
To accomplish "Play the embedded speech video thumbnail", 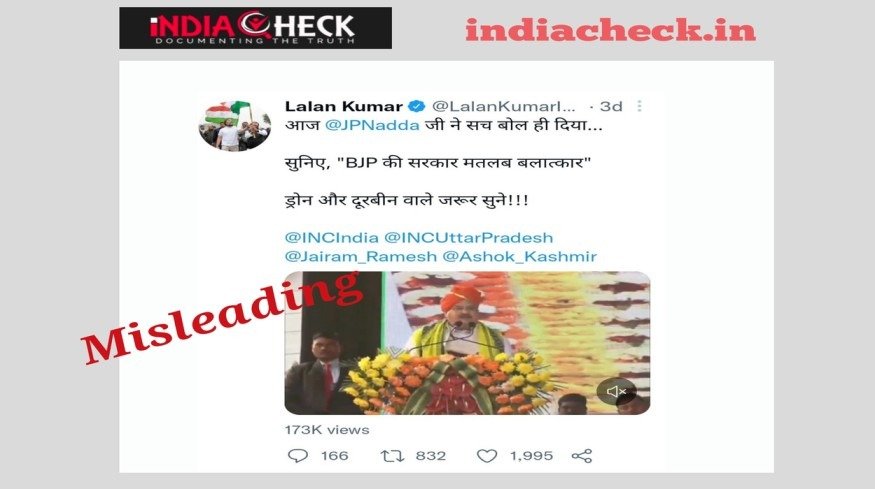I will (467, 343).
